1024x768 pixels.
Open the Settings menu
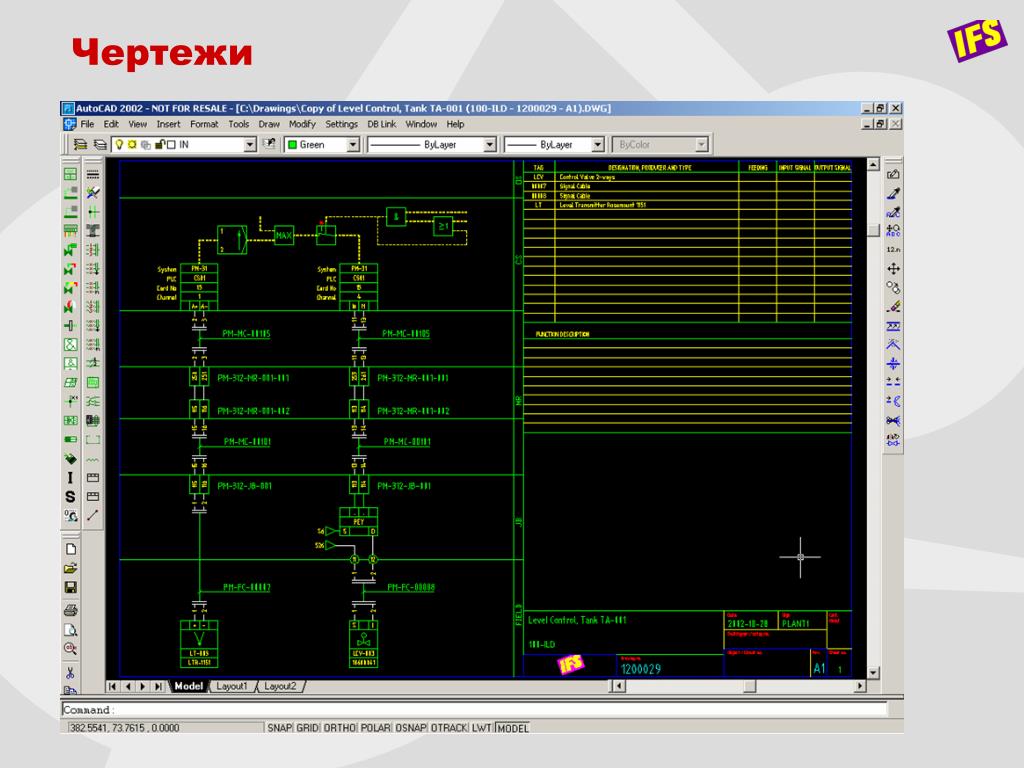click(341, 124)
